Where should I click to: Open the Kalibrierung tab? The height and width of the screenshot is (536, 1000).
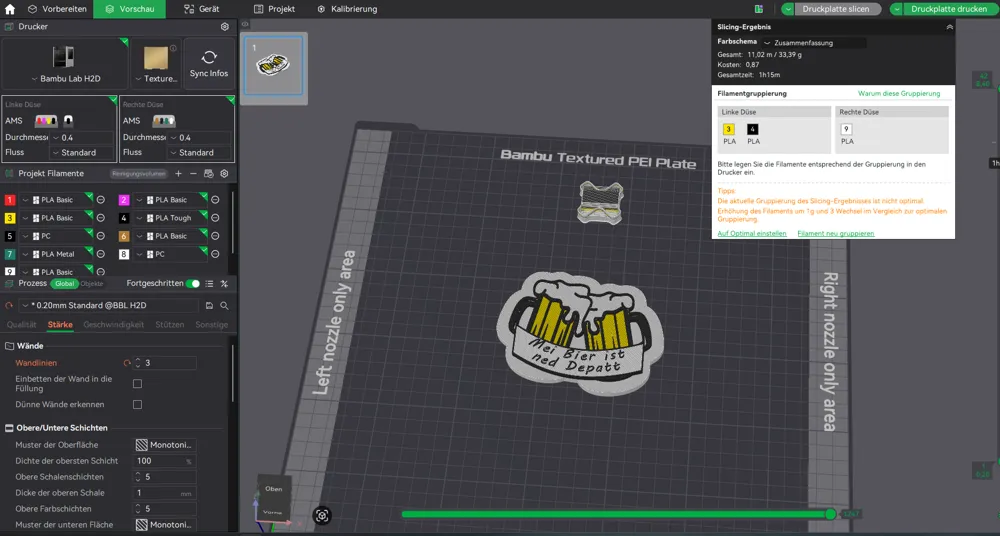347,9
